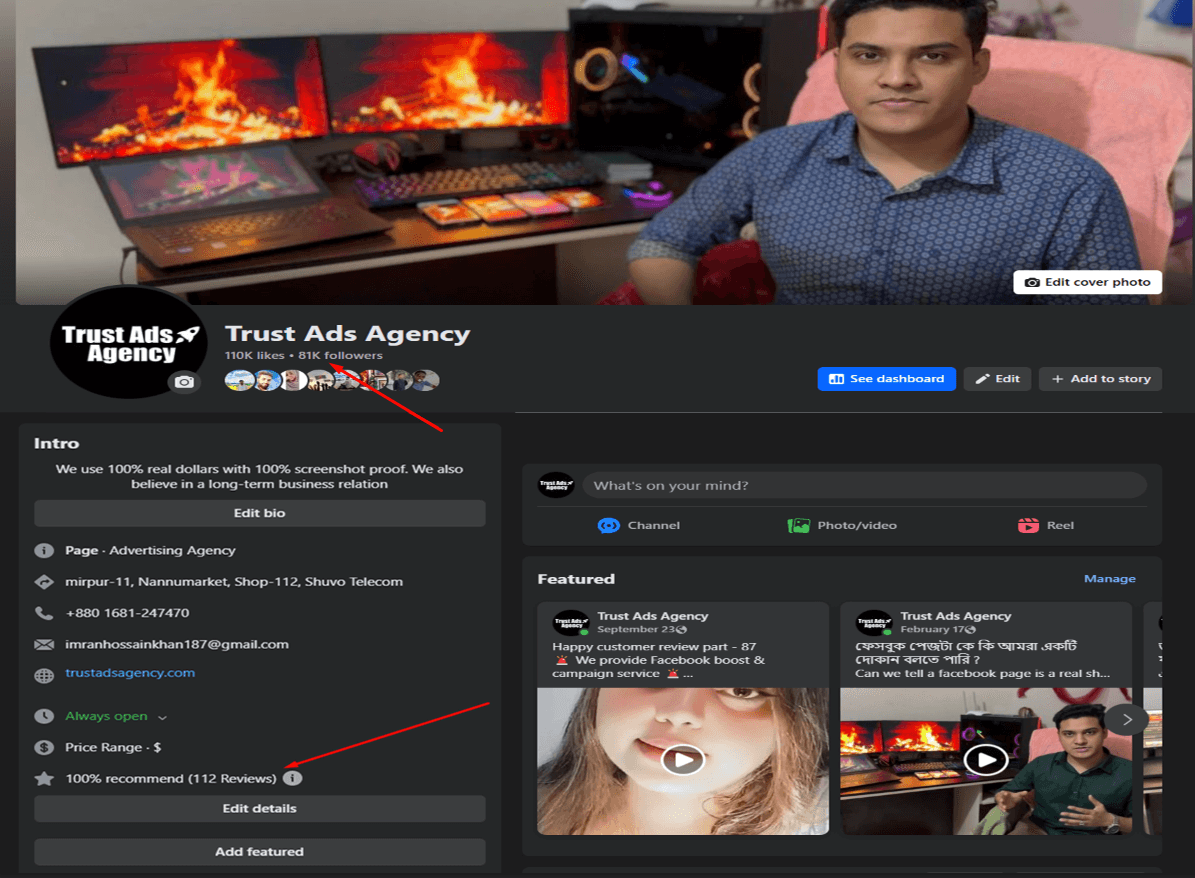Click the avatar on February 17 post
Image resolution: width=1195 pixels, height=878 pixels.
(x=874, y=623)
